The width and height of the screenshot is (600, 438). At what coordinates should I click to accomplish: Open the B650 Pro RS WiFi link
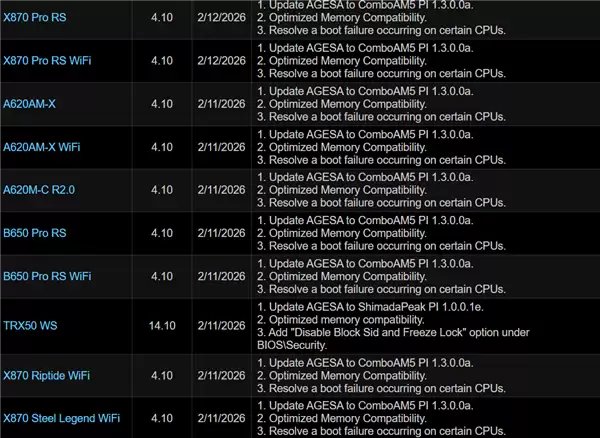coord(46,275)
